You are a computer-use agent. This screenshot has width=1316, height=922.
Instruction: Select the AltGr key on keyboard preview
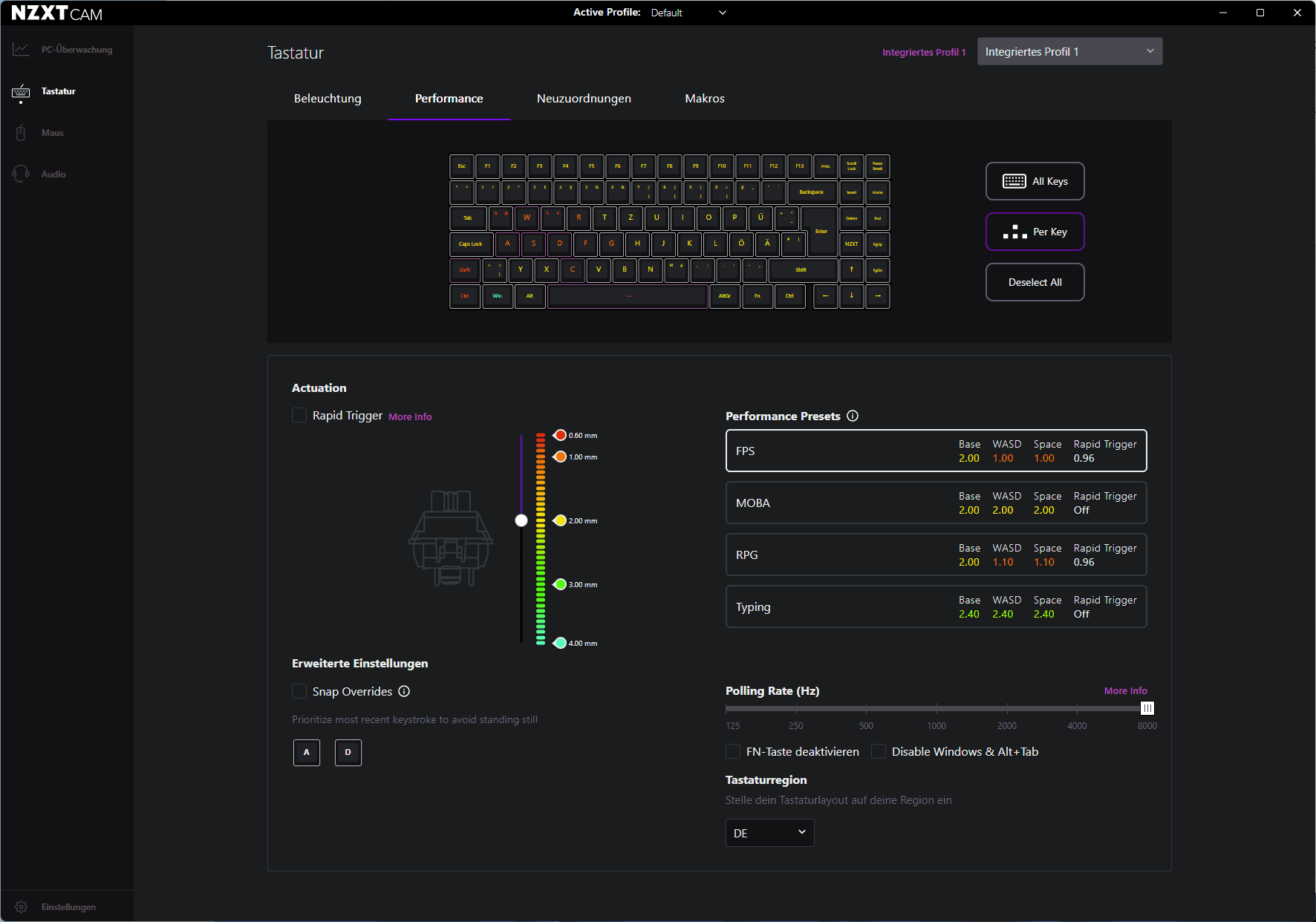(x=725, y=296)
